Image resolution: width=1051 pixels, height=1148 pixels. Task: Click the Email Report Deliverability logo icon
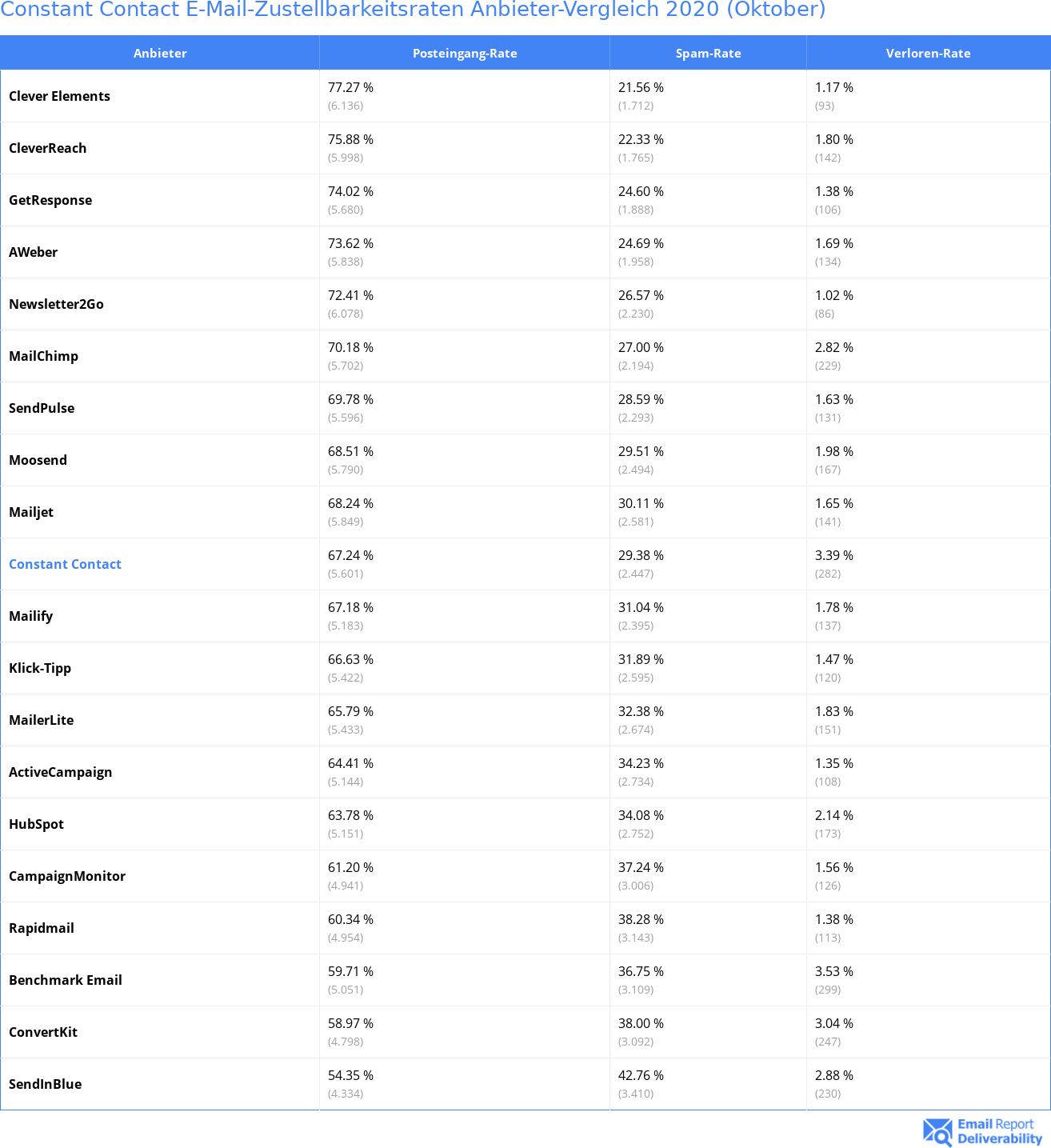[x=937, y=1131]
